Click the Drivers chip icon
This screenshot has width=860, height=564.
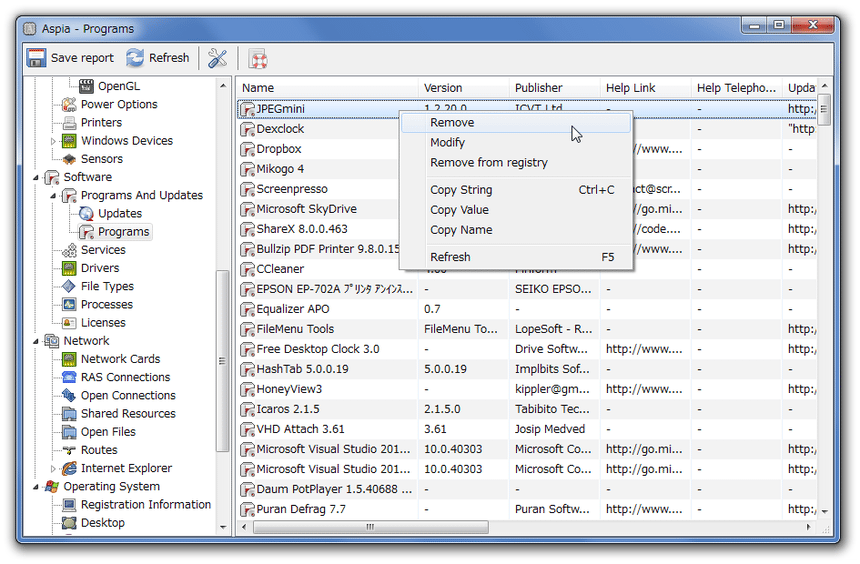[69, 268]
